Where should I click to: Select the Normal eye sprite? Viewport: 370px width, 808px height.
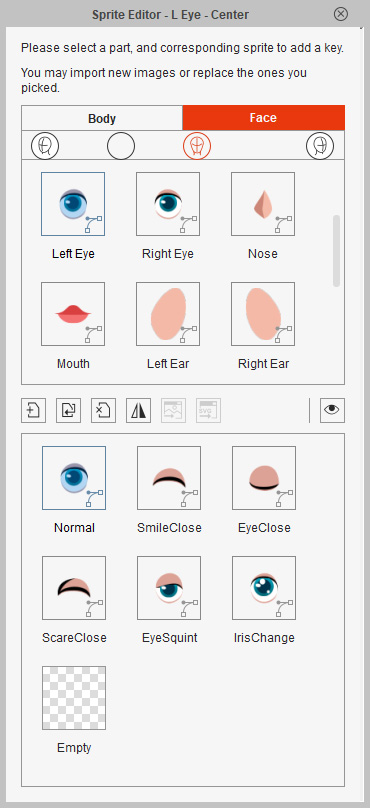point(74,478)
